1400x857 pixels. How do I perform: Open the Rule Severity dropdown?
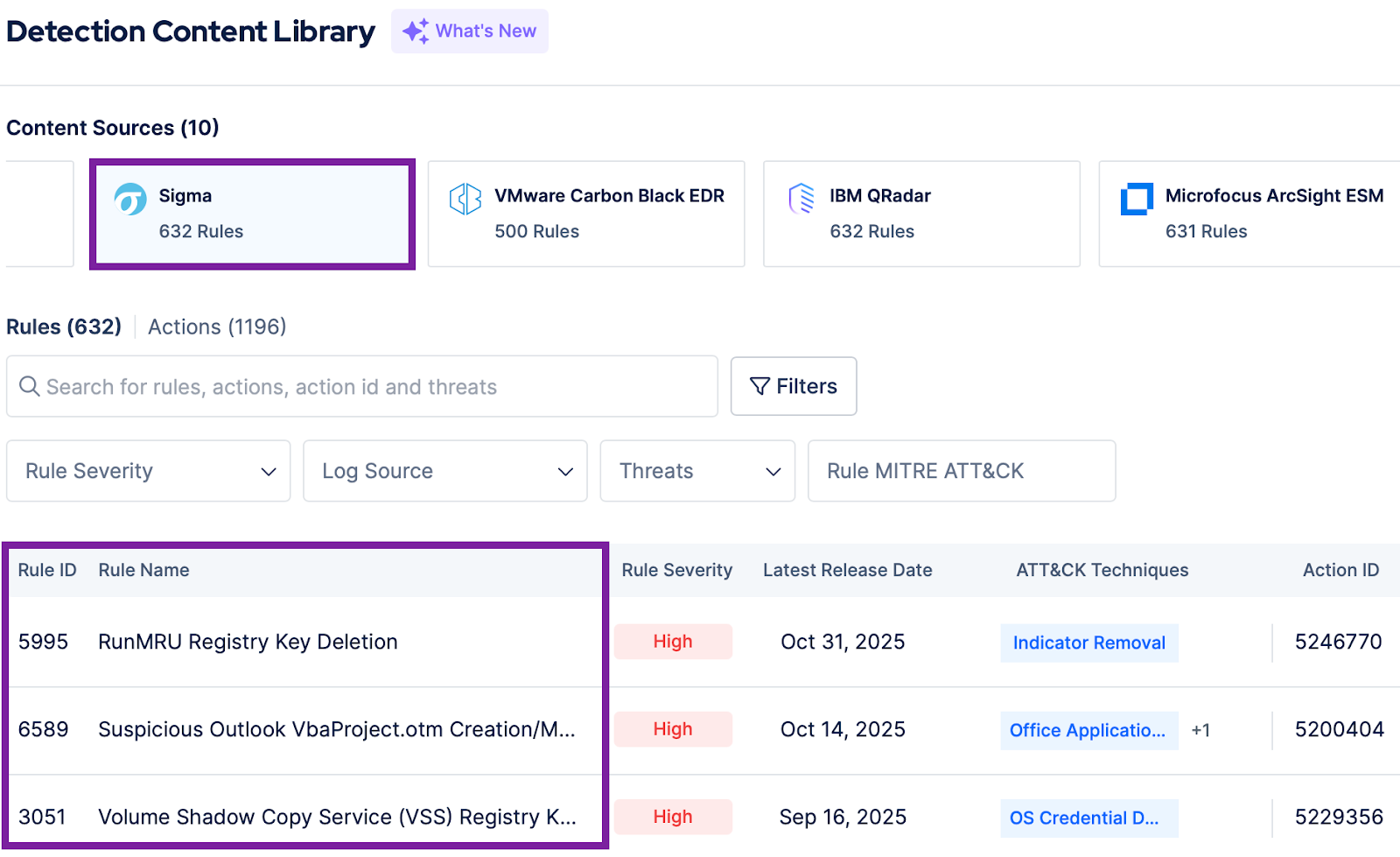point(147,471)
